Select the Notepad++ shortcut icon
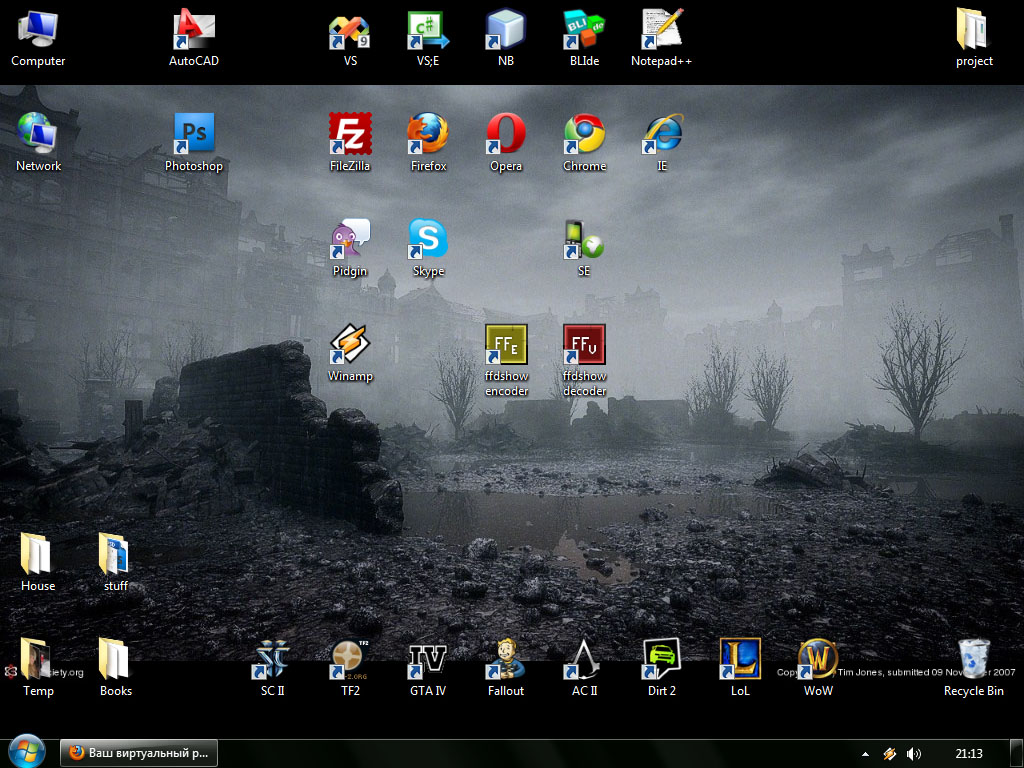Screen dimensions: 1024x768 click(x=661, y=30)
